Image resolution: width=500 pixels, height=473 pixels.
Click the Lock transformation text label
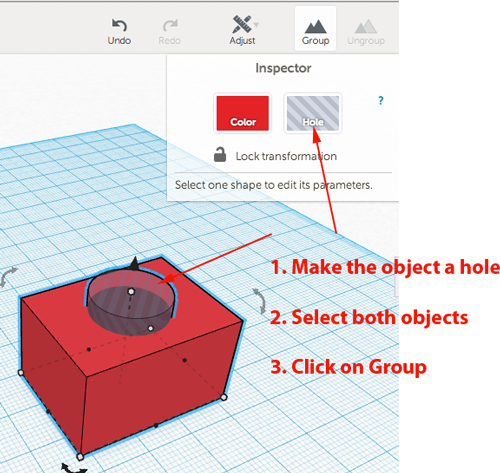[286, 156]
